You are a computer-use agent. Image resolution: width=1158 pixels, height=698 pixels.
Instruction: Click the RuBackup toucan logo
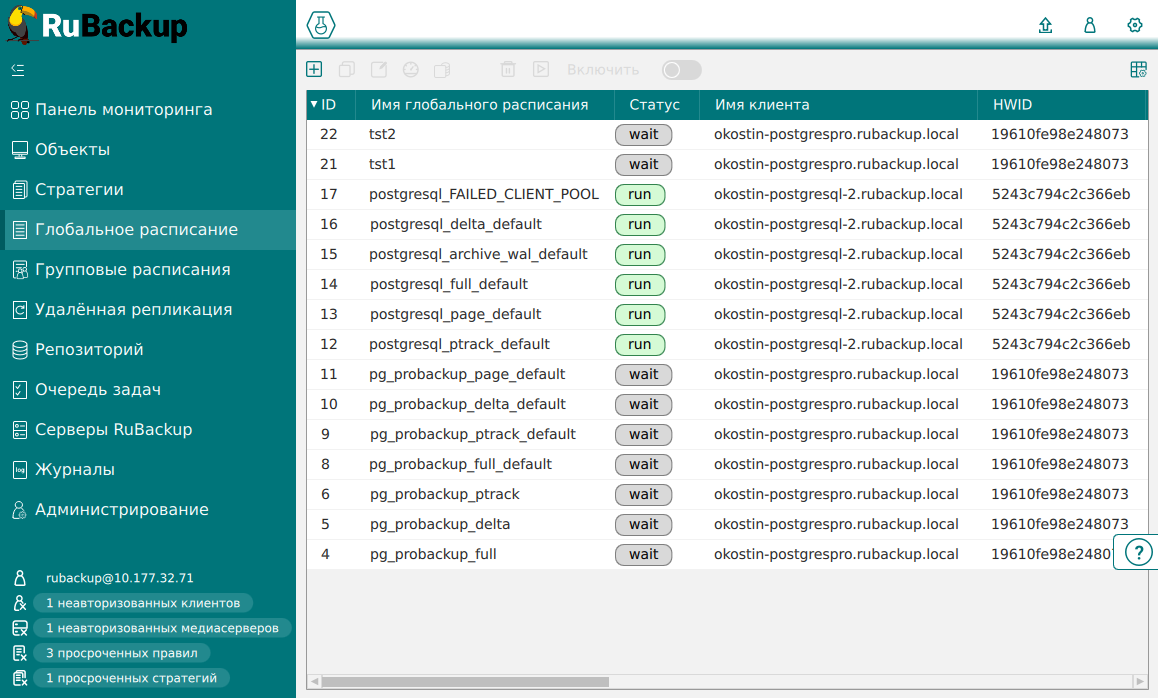click(x=23, y=24)
